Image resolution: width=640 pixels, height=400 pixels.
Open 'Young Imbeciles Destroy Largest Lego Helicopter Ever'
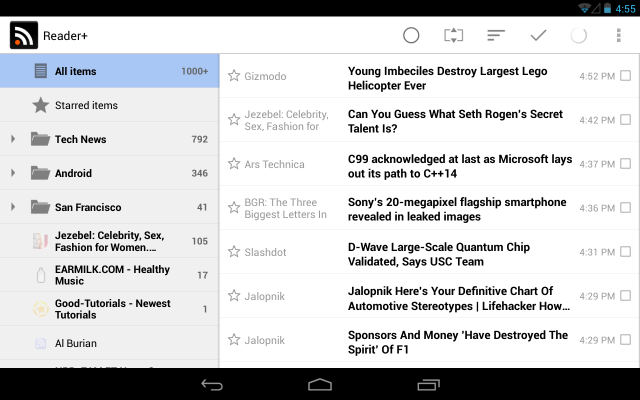[447, 78]
